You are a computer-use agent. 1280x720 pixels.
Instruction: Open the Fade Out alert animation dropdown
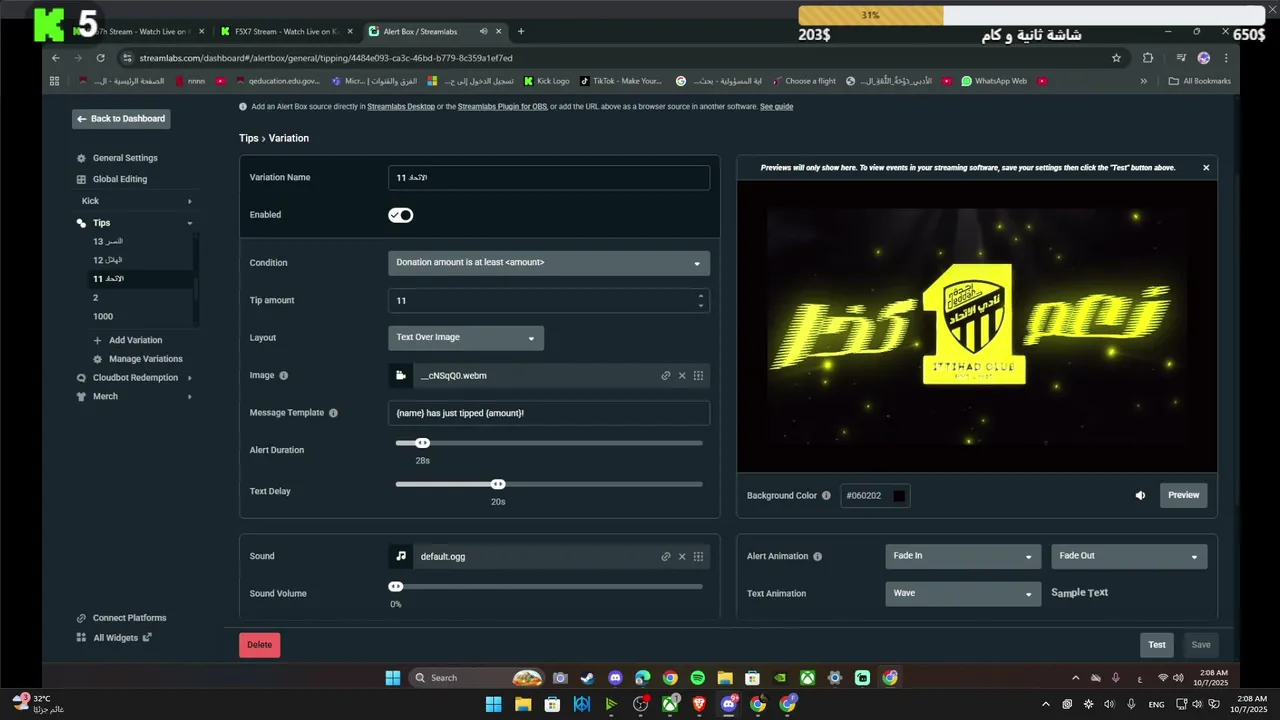(1129, 557)
